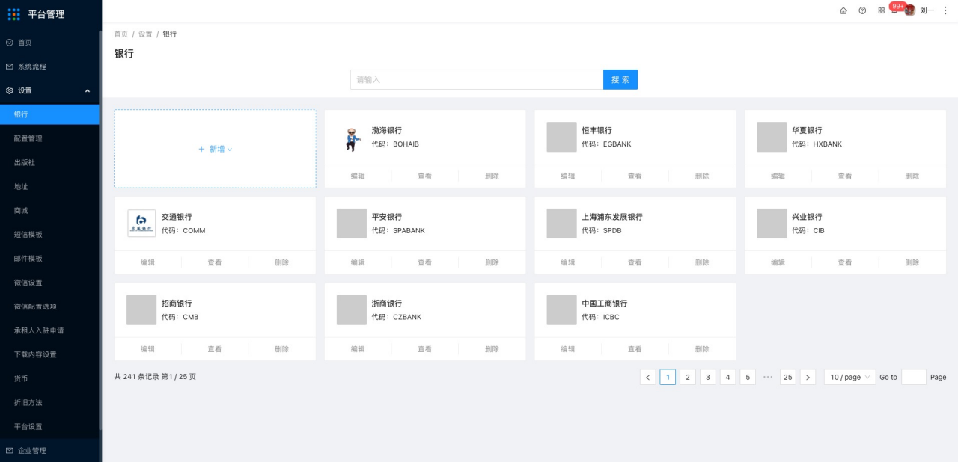Click the 首页 breadcrumb link
The image size is (958, 462).
click(x=121, y=34)
